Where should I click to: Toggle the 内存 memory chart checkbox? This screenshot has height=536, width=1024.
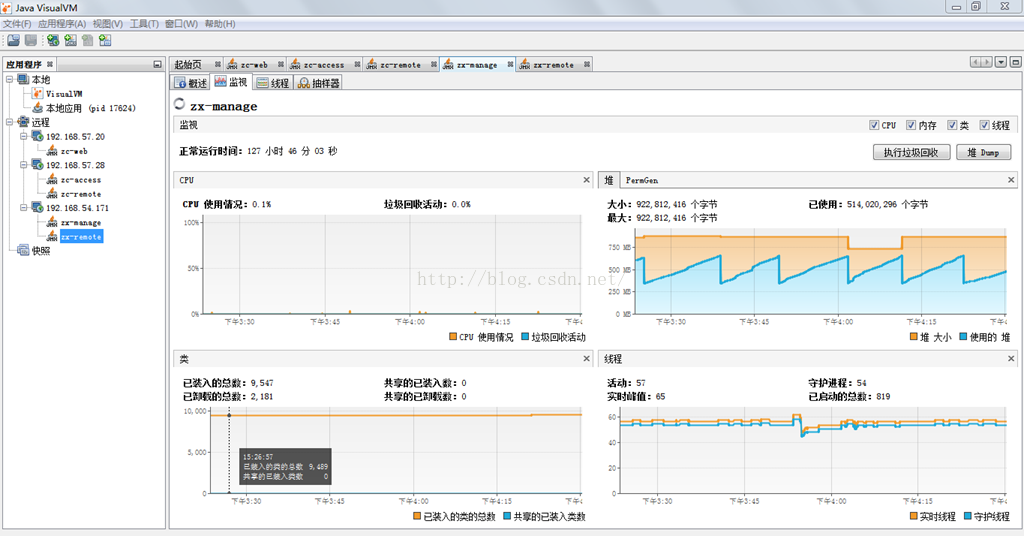[x=910, y=125]
